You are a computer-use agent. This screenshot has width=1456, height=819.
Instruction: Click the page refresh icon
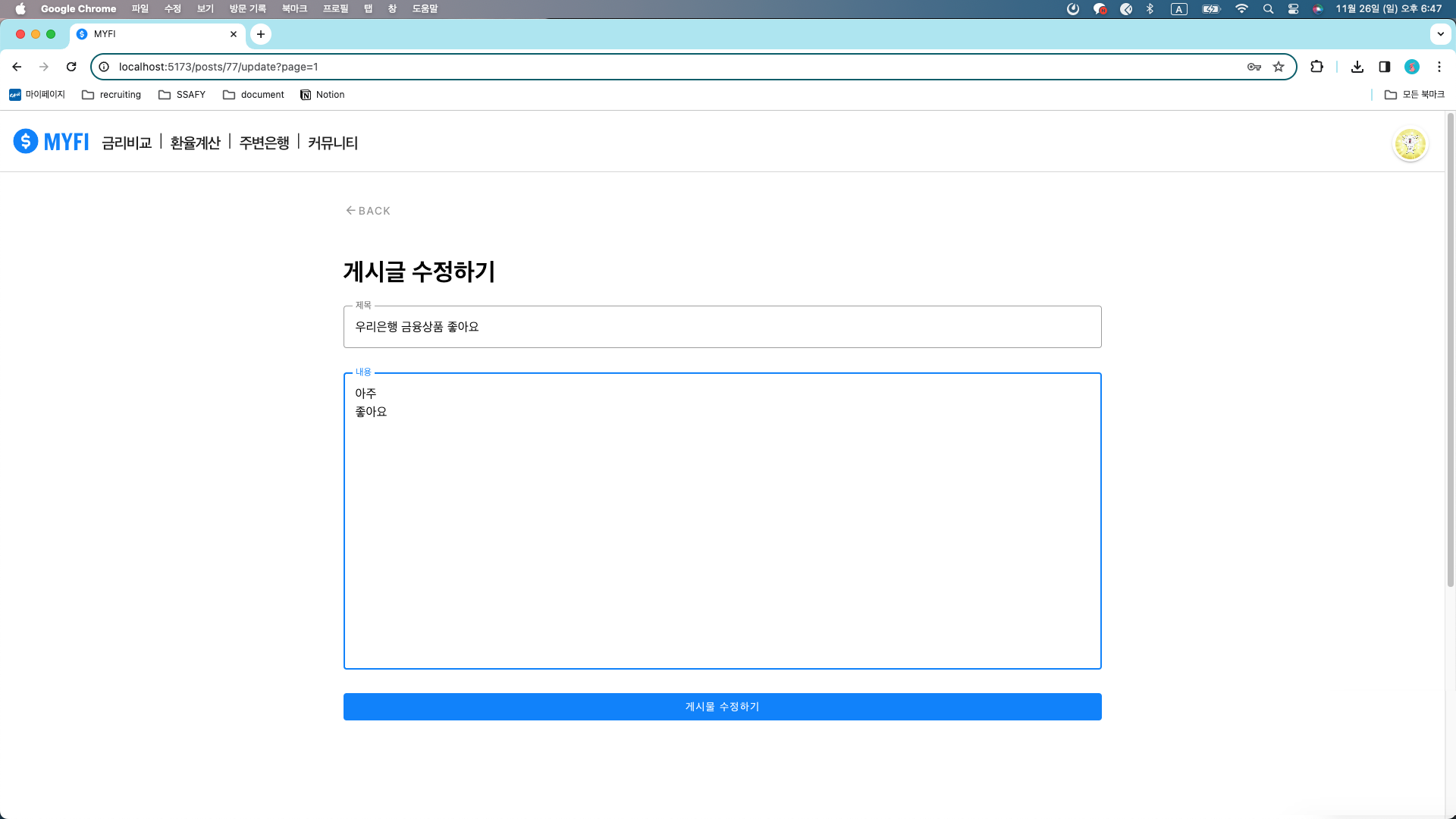pyautogui.click(x=71, y=67)
